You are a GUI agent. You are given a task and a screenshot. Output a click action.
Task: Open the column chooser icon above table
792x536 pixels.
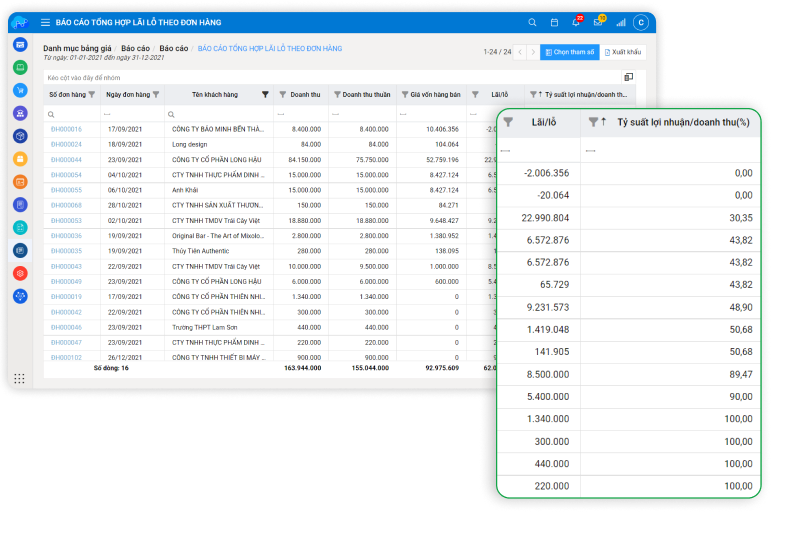click(629, 76)
